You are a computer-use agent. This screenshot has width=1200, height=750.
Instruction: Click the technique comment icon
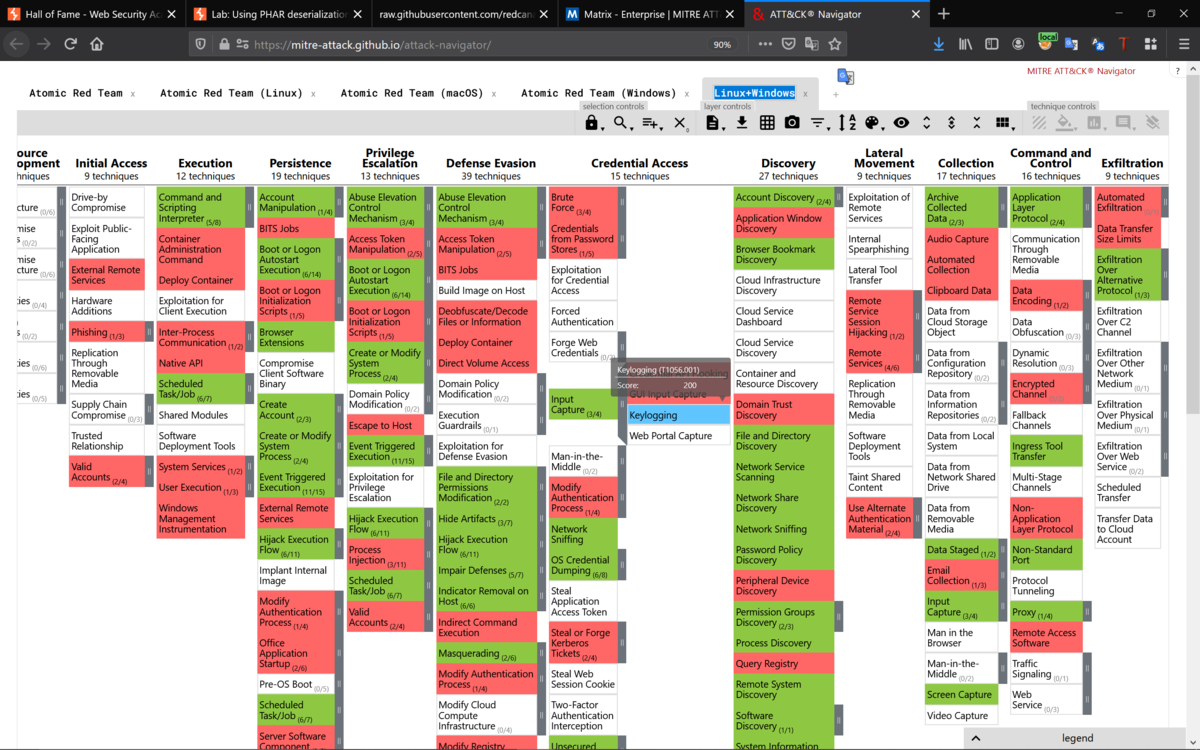[x=1123, y=123]
